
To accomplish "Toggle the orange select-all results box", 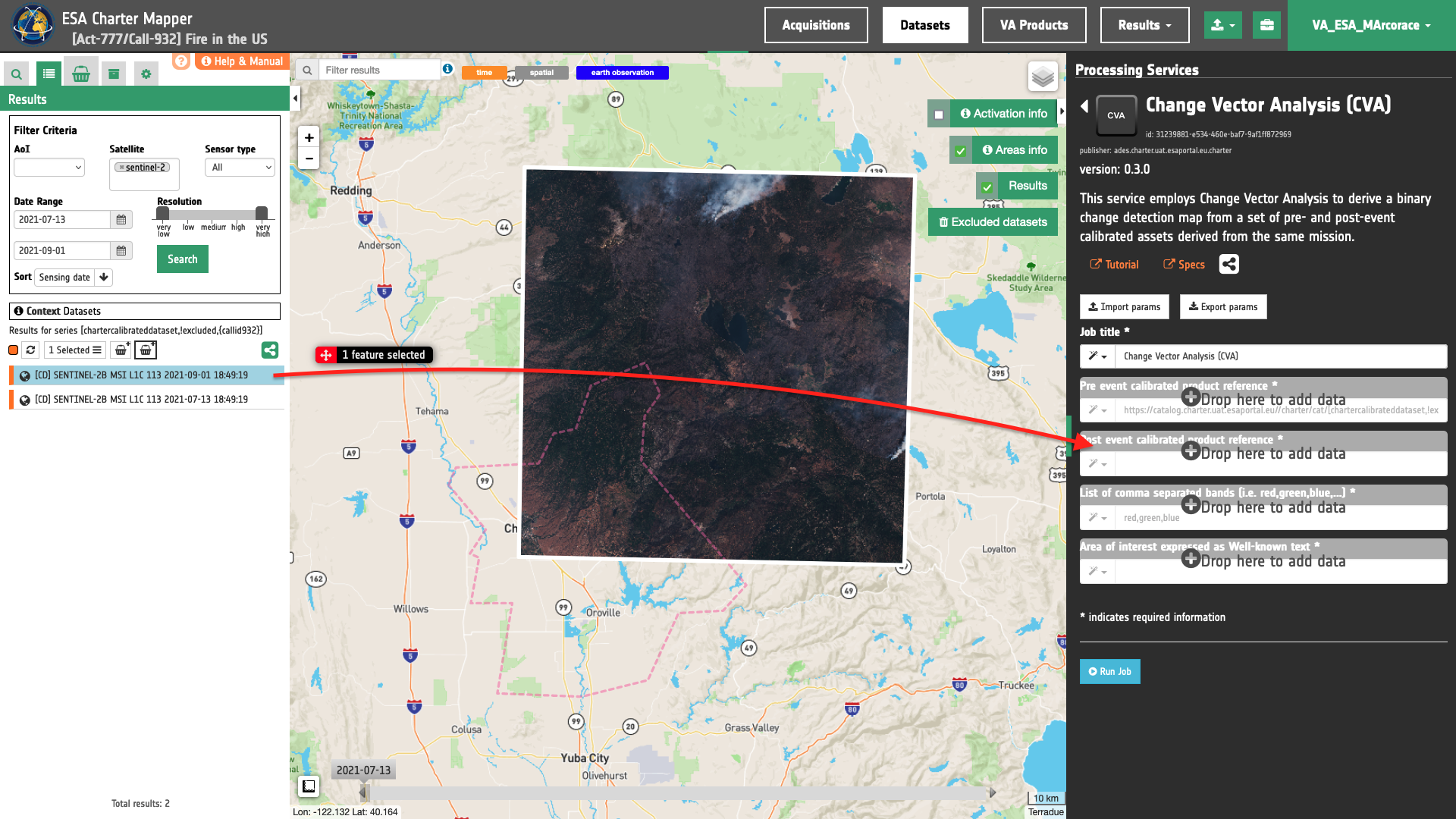I will [x=14, y=350].
